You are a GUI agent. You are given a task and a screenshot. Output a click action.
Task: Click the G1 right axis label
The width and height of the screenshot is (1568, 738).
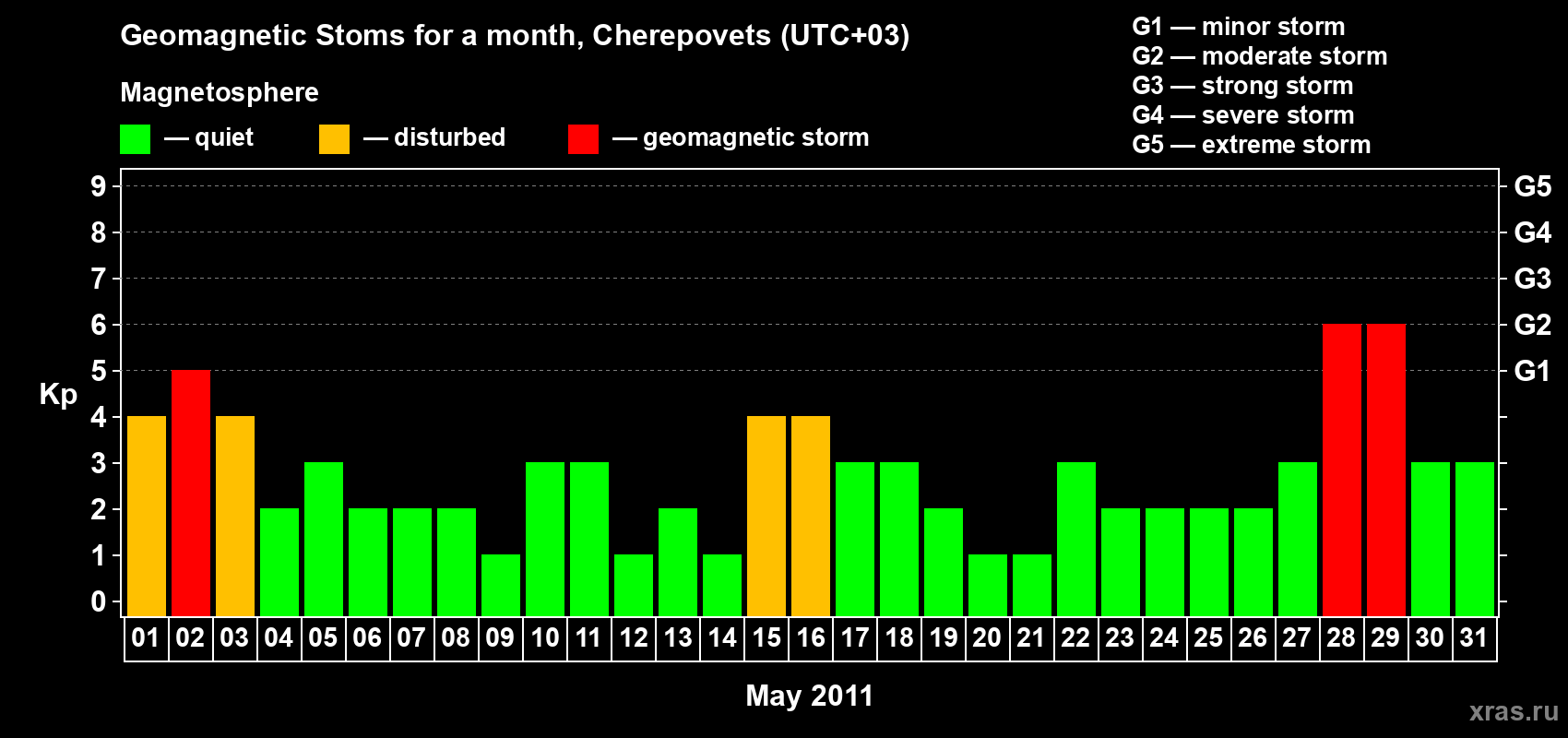pyautogui.click(x=1533, y=371)
